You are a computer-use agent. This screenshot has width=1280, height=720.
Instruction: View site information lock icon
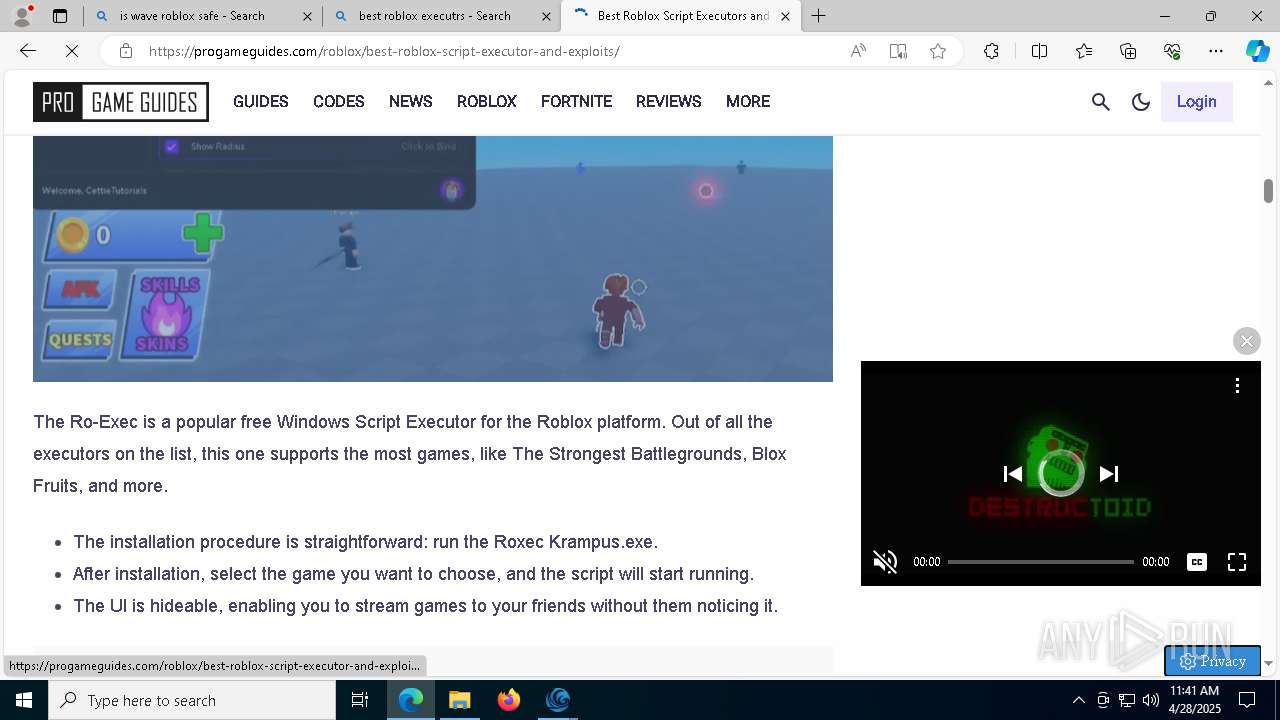(125, 51)
